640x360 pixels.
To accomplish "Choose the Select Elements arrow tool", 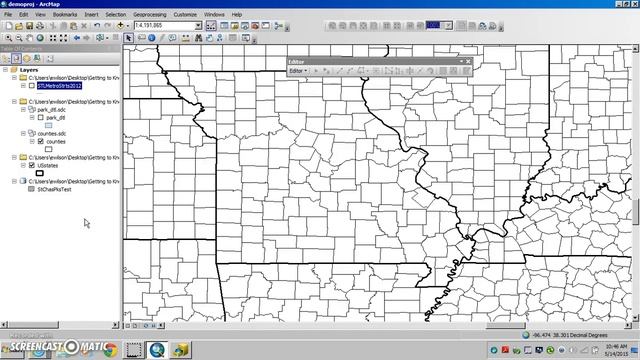I will coord(129,38).
